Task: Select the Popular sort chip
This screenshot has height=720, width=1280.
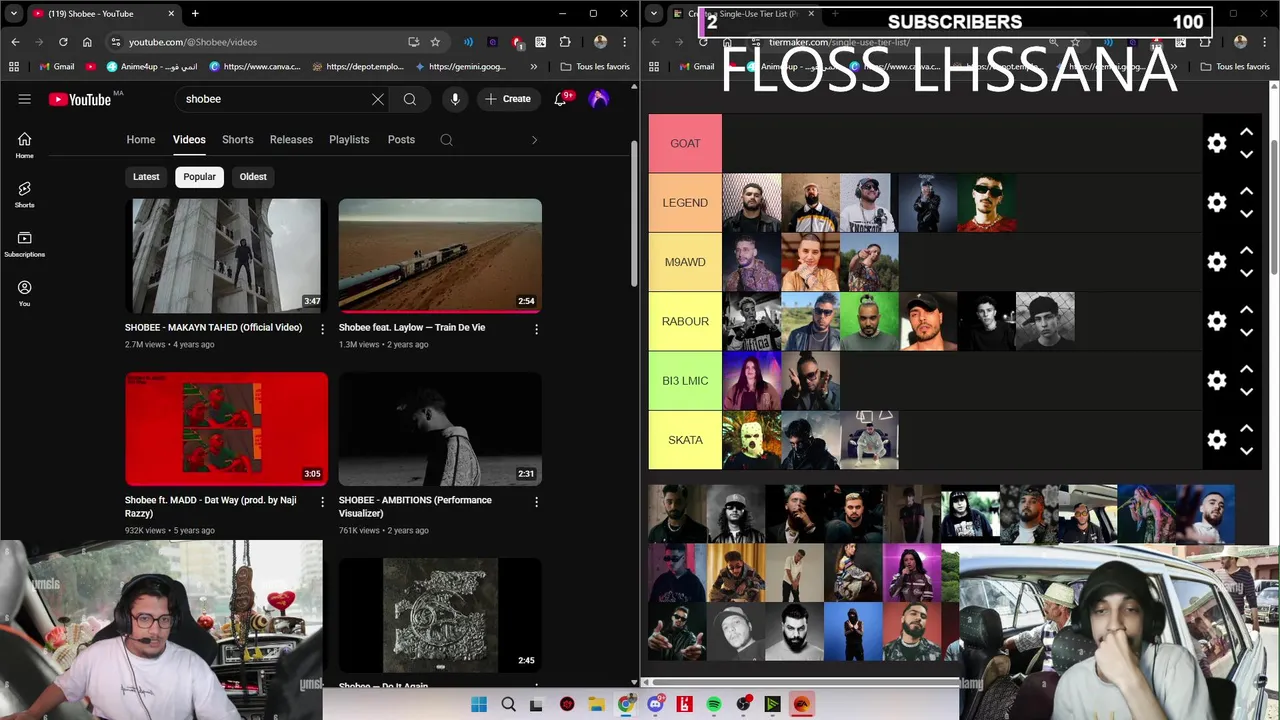Action: point(199,177)
